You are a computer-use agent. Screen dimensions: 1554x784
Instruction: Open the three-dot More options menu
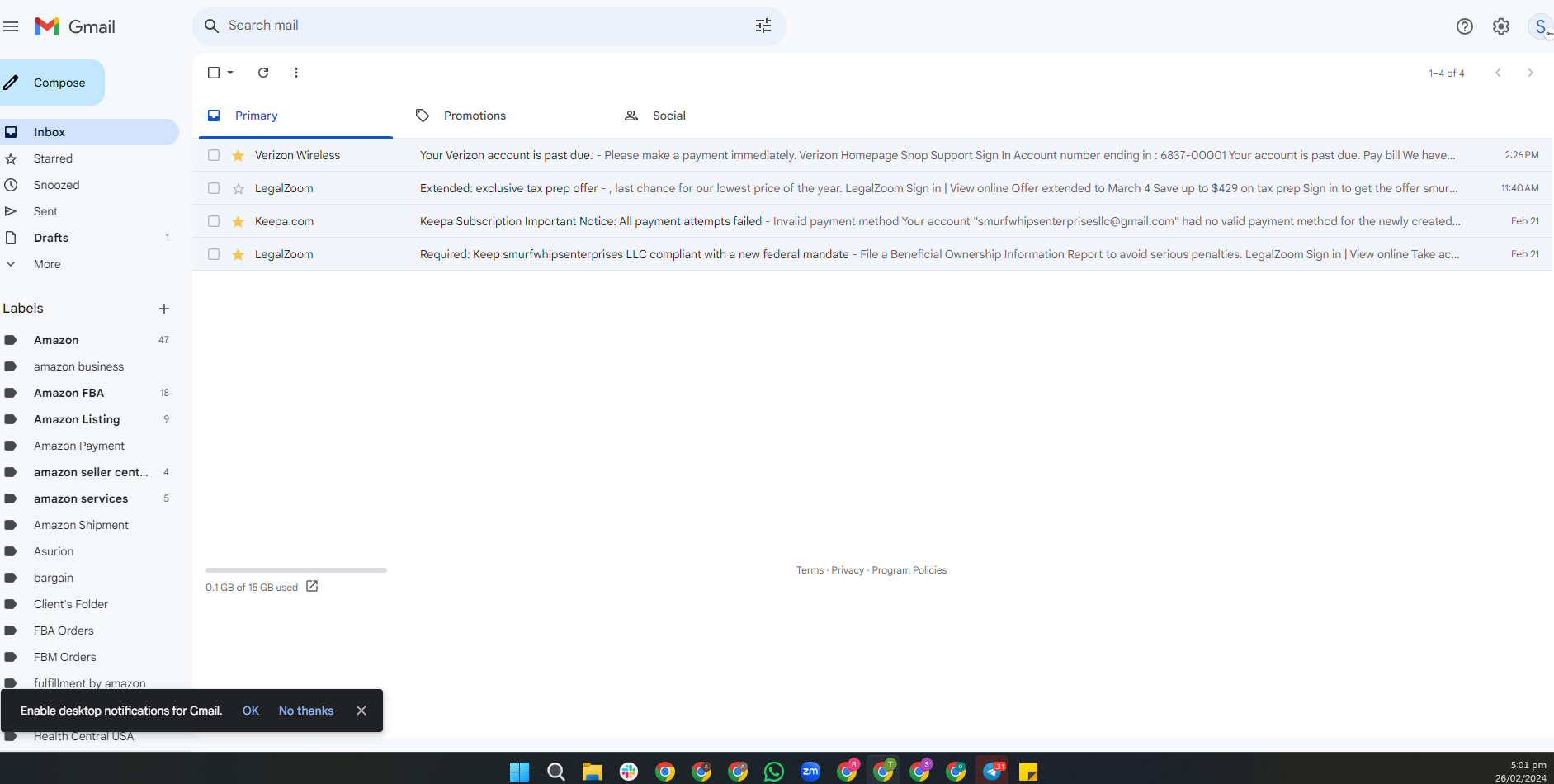[x=296, y=73]
